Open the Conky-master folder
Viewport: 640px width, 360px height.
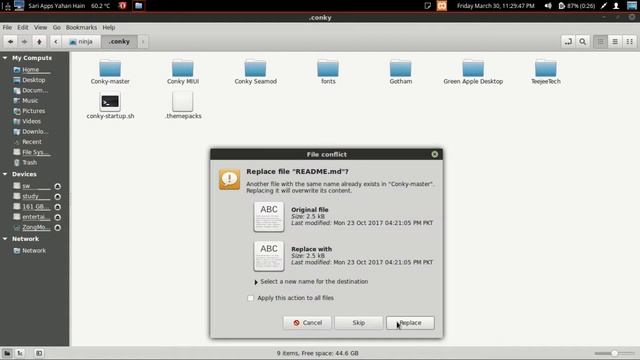click(110, 72)
